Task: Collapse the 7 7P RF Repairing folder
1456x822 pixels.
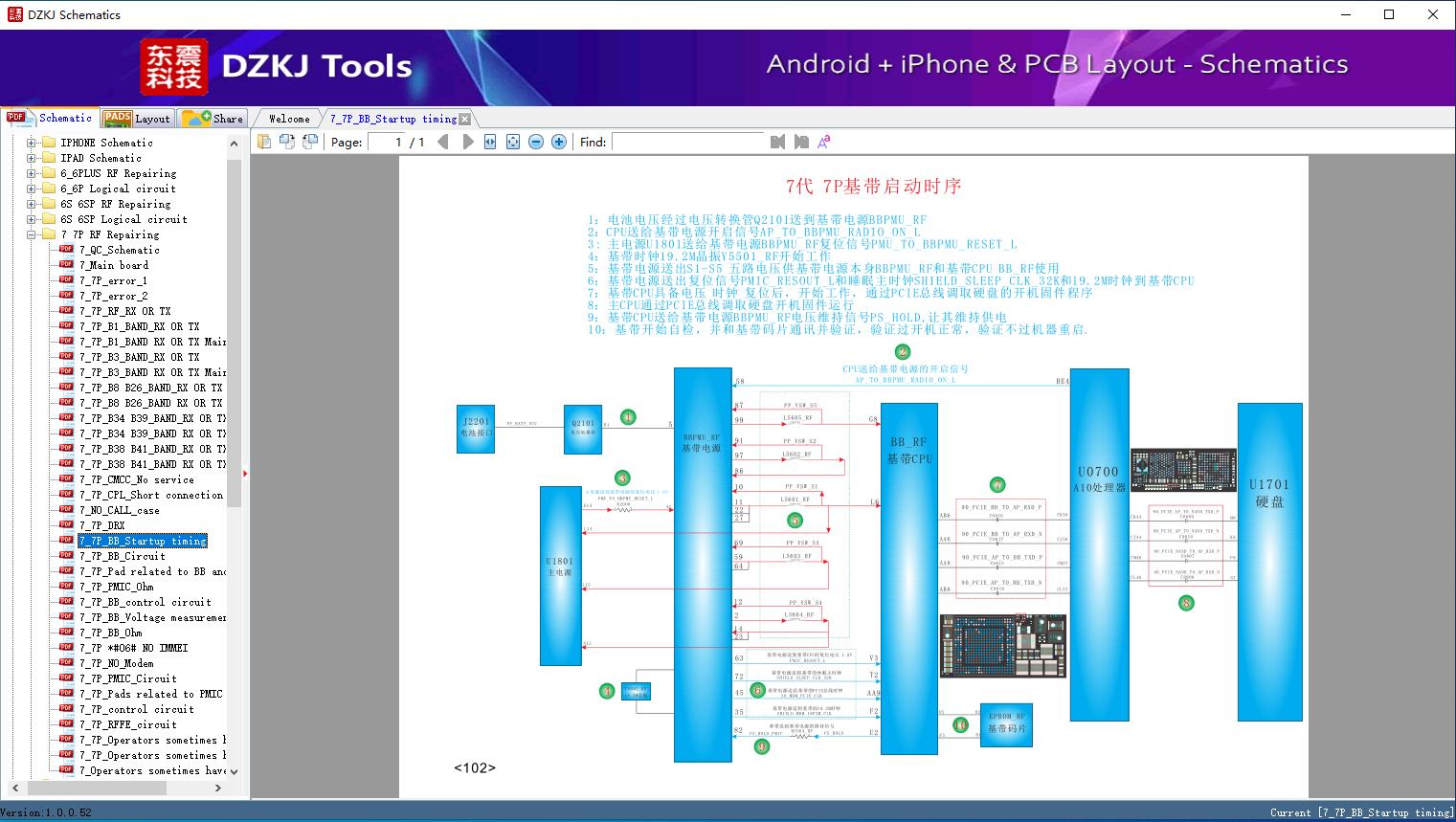Action: click(x=31, y=234)
